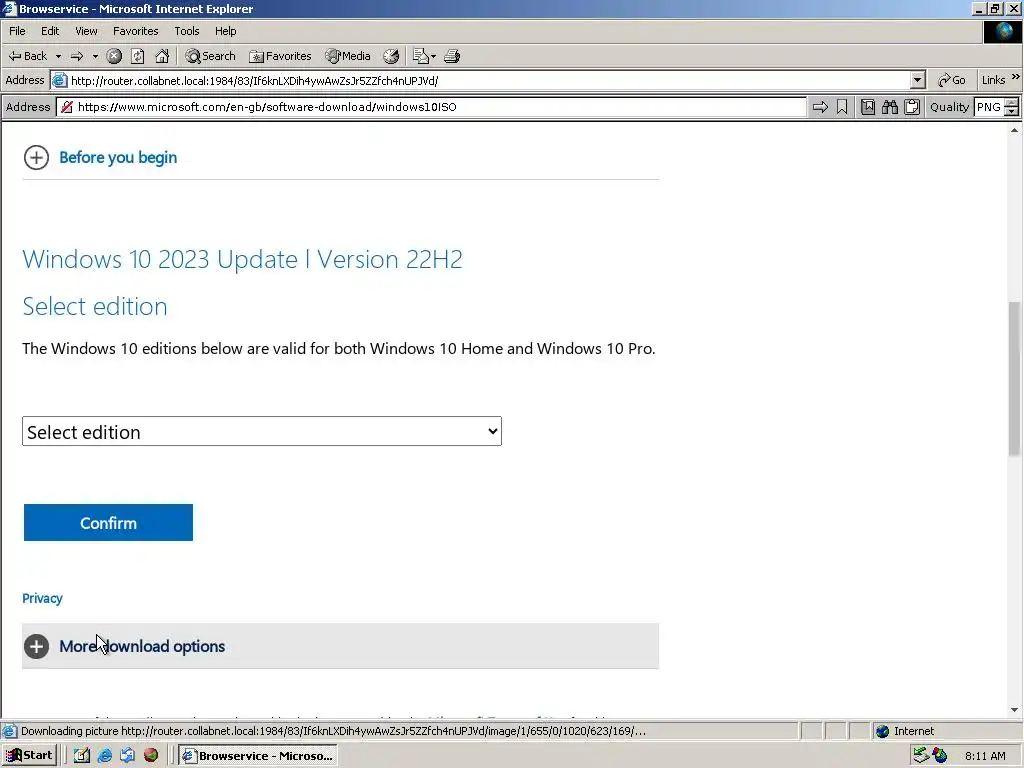
Task: Click the Windows Start button
Action: click(x=30, y=756)
